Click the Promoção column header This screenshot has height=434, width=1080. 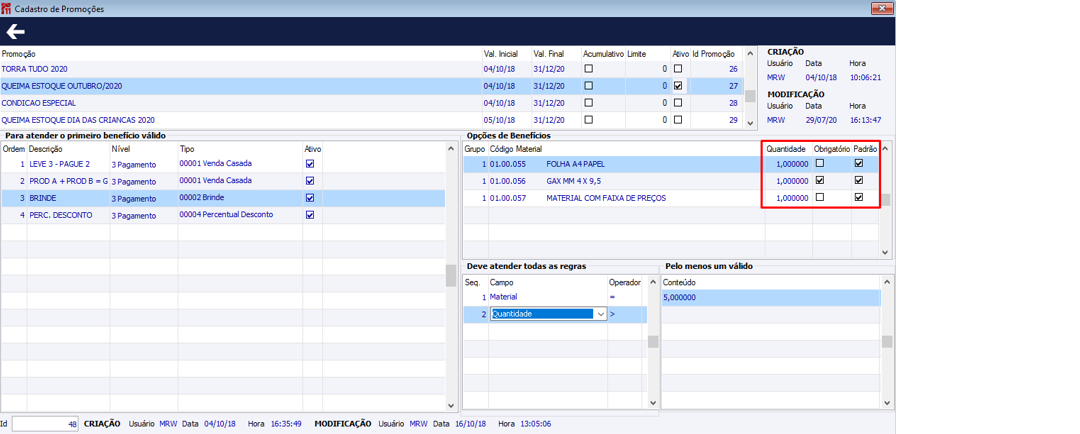(19, 54)
